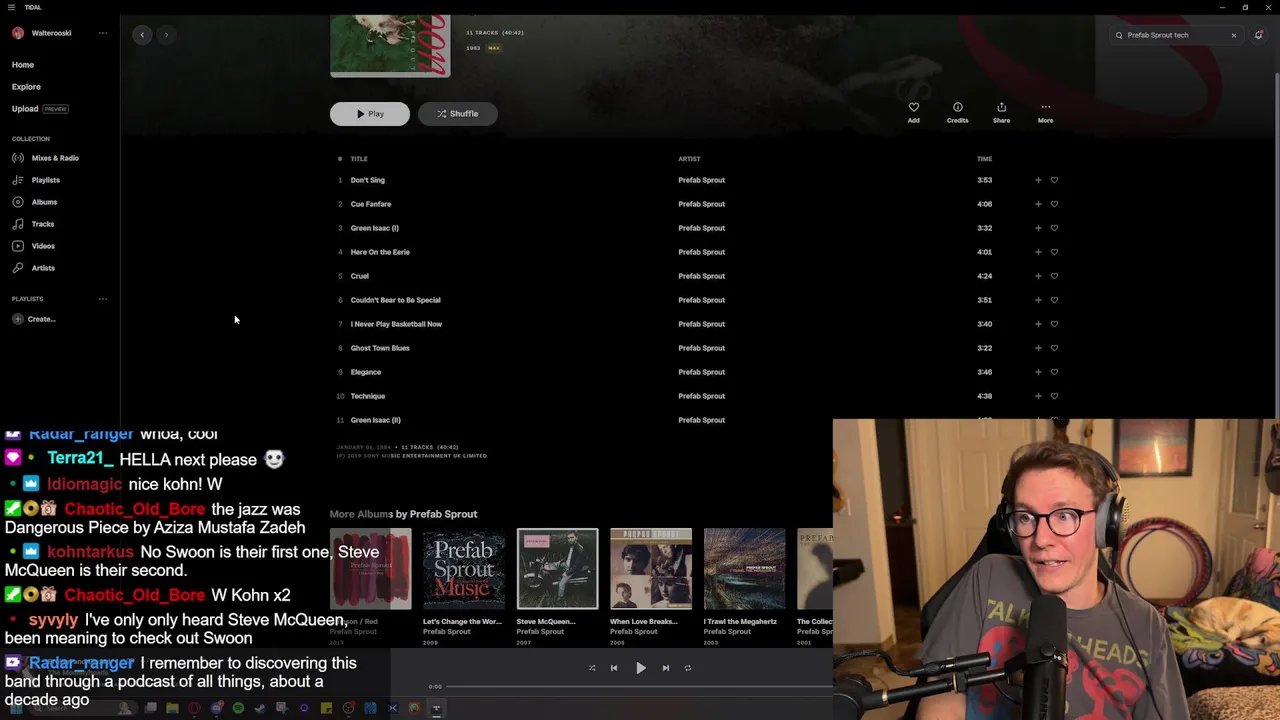Click the search field
1280x720 pixels.
point(1175,35)
